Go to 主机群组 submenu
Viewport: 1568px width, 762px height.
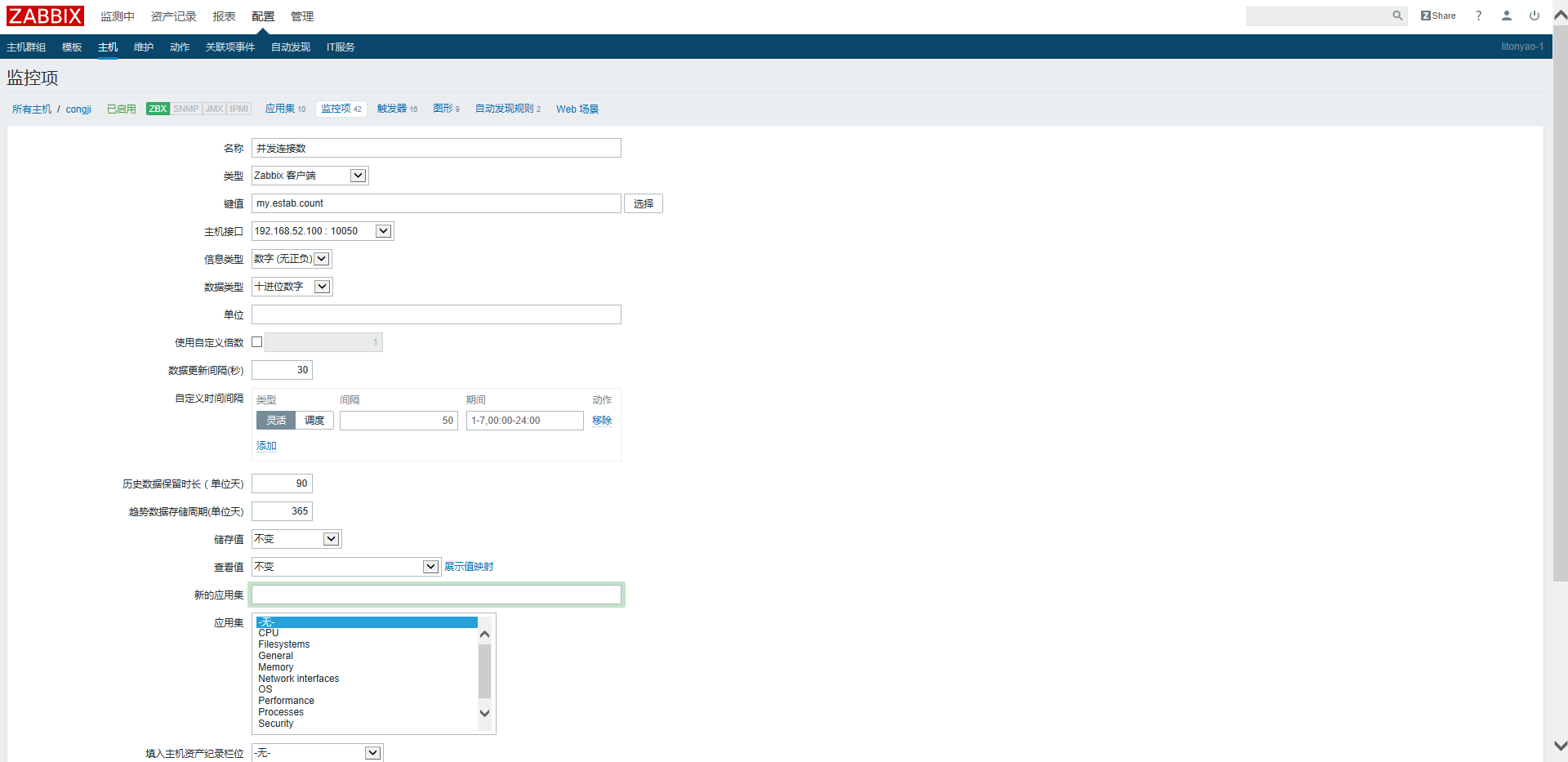[26, 47]
